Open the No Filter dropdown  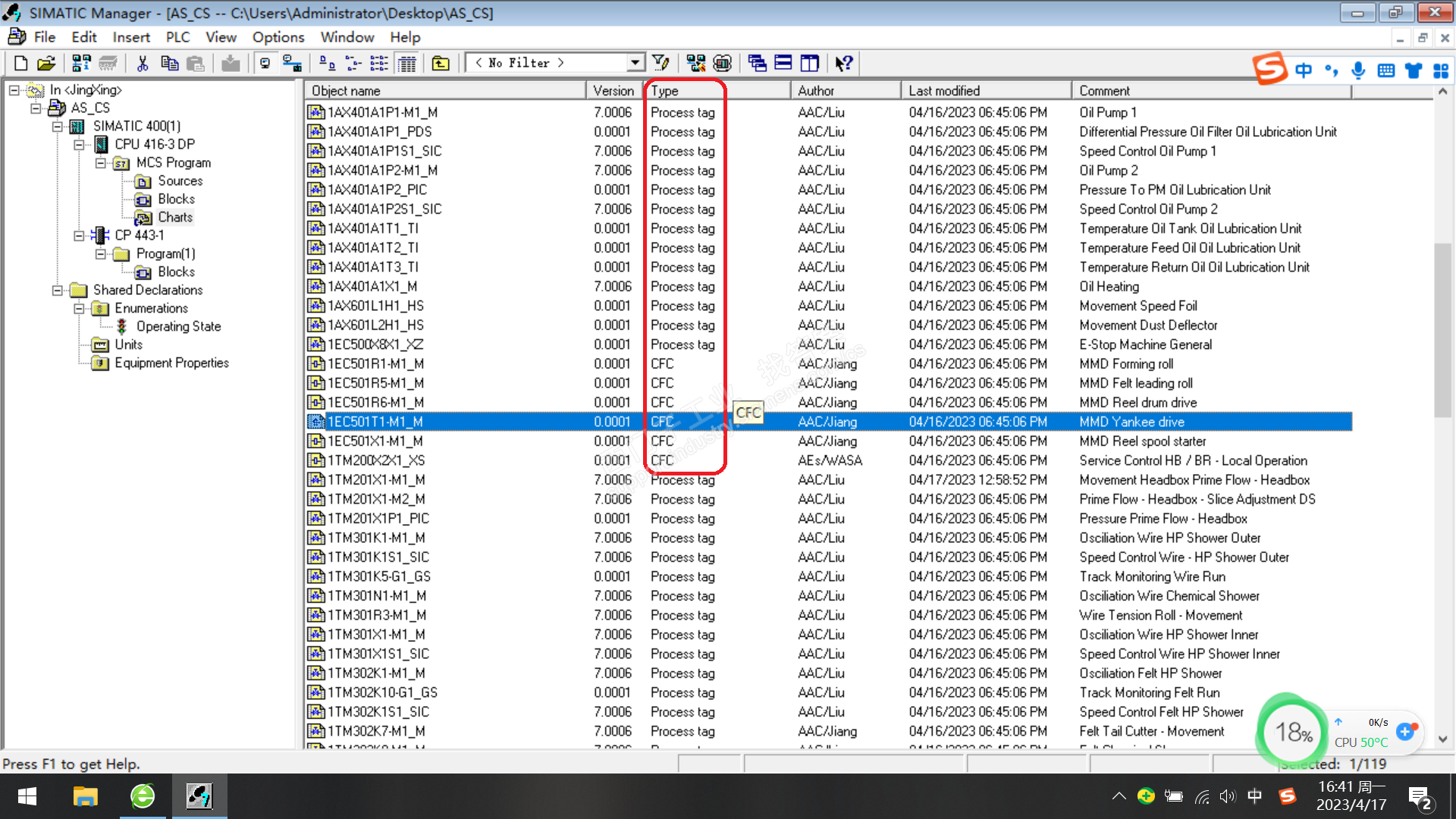(x=635, y=63)
